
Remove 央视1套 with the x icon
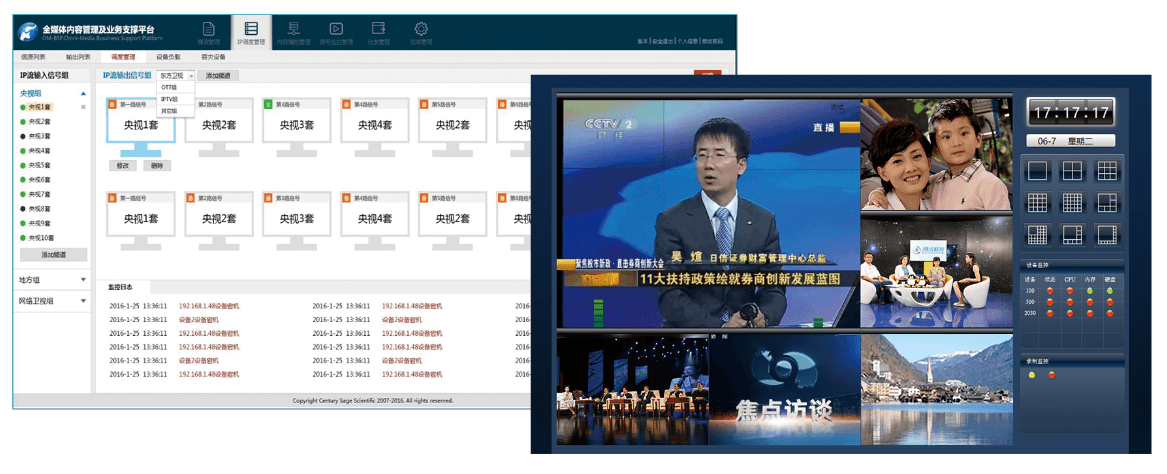[83, 106]
